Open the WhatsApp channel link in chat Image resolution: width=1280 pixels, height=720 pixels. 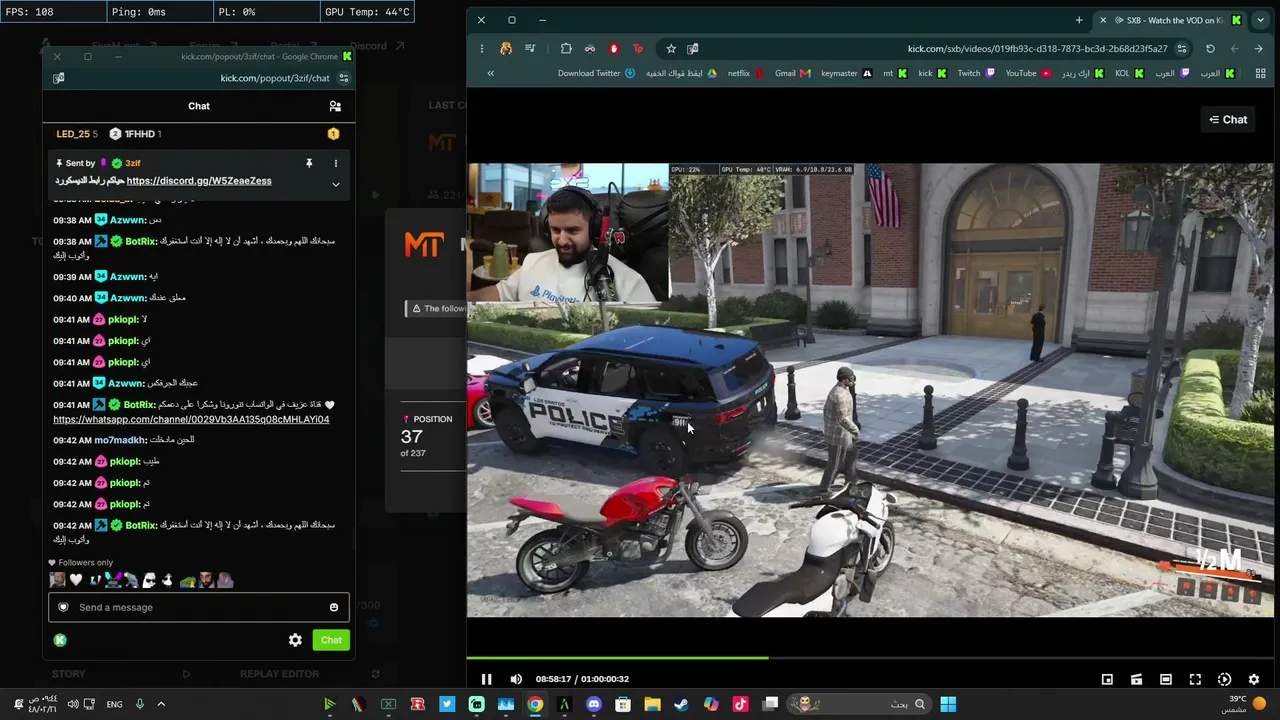click(191, 419)
